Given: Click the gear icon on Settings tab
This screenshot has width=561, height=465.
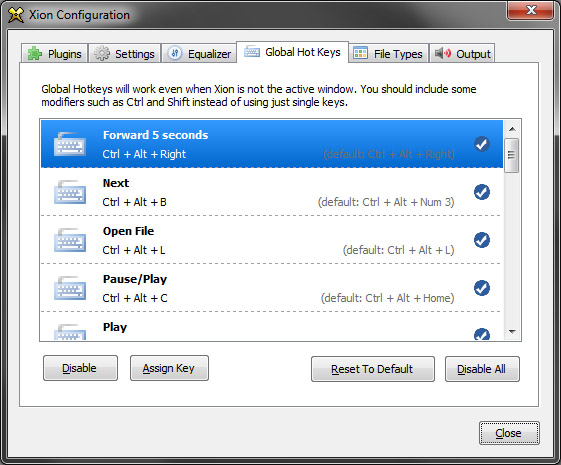Looking at the screenshot, I should [102, 54].
